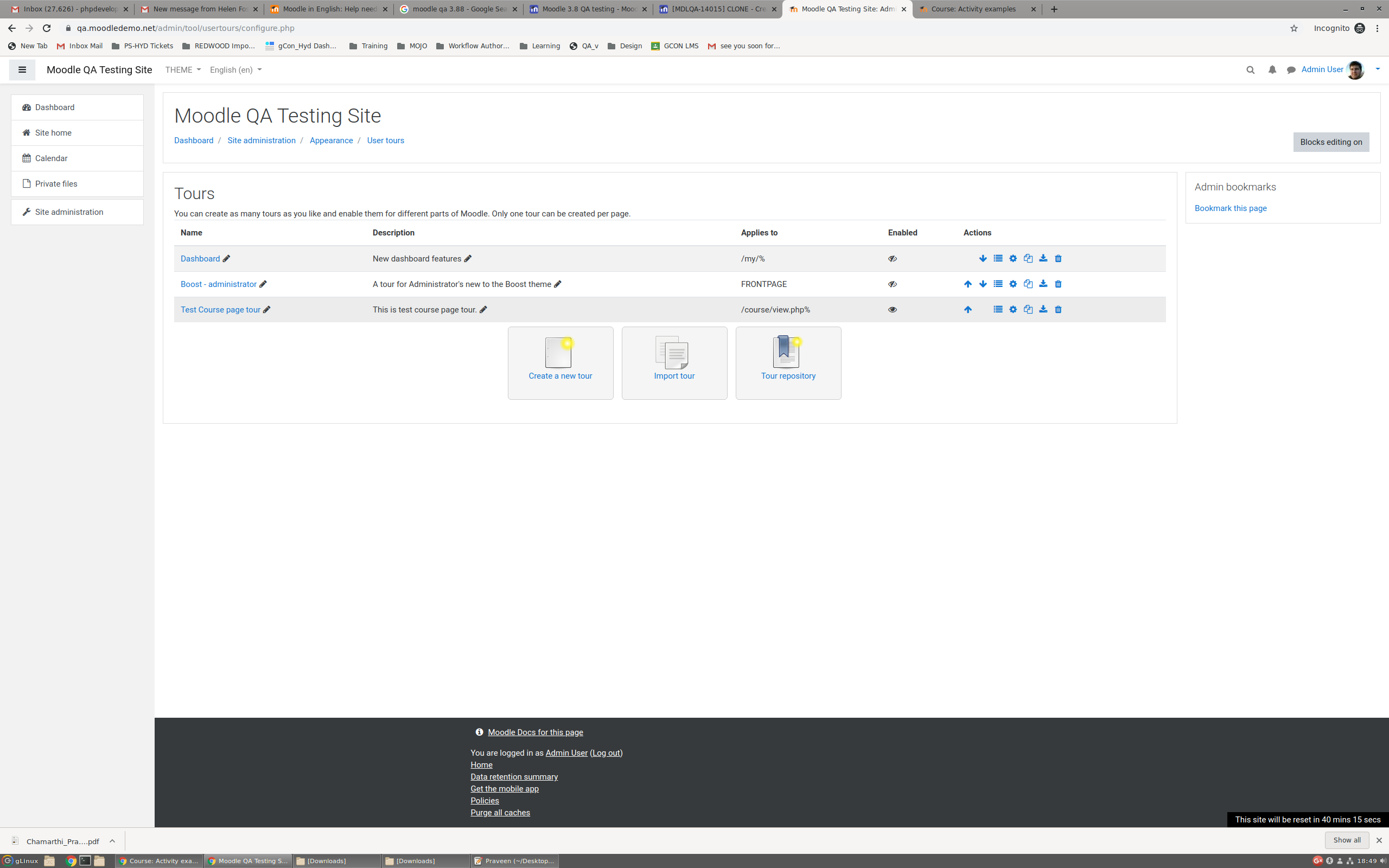The image size is (1389, 868).
Task: Switch to the Moodle 3.8 QA testing tab
Action: pos(588,9)
